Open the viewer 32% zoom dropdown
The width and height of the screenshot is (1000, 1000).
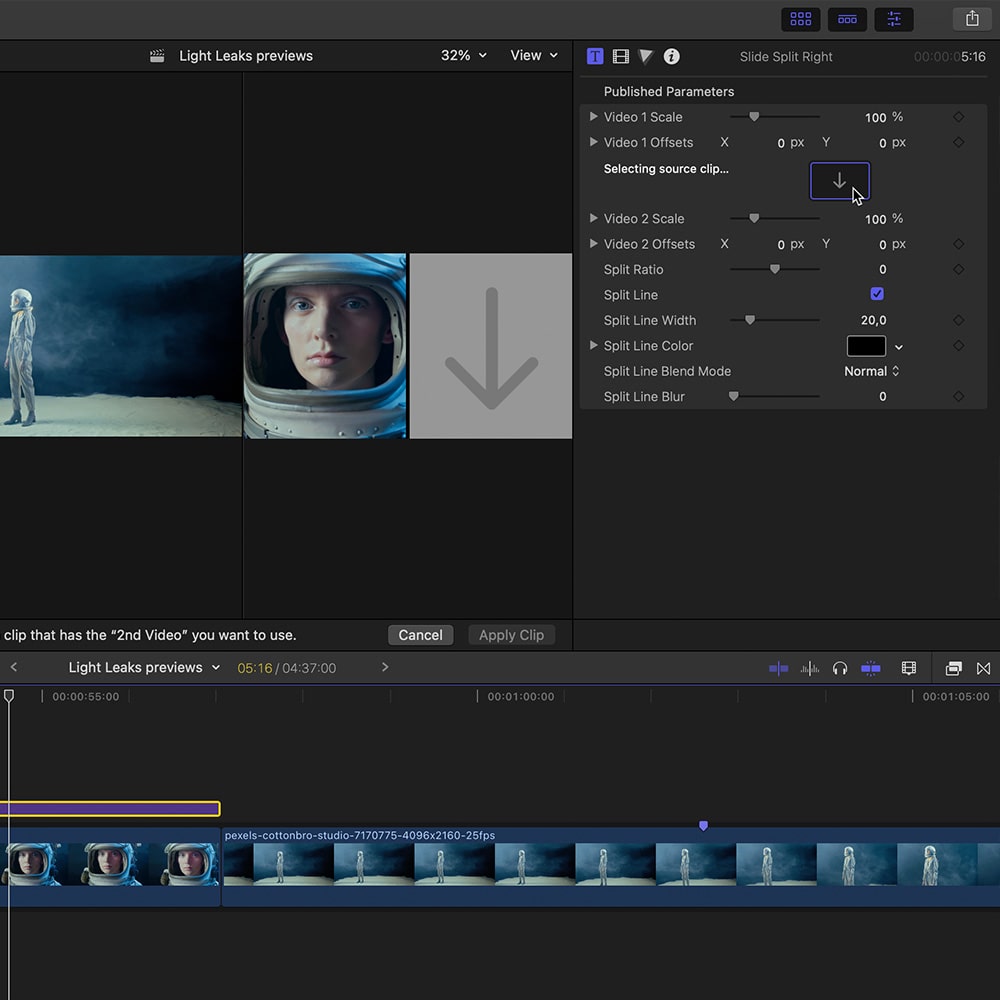click(x=464, y=56)
